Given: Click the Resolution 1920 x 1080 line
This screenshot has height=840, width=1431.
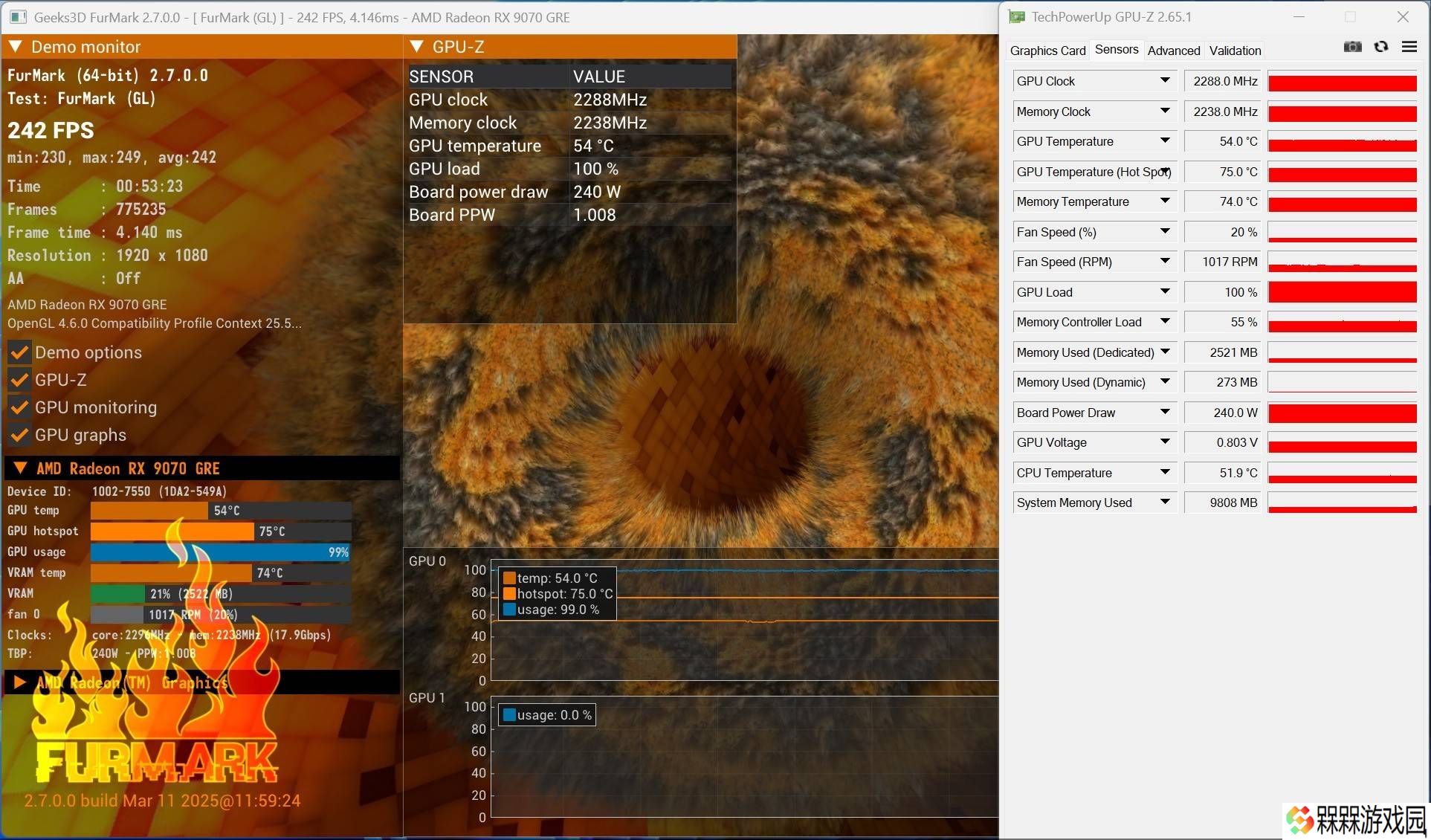Looking at the screenshot, I should pos(108,255).
